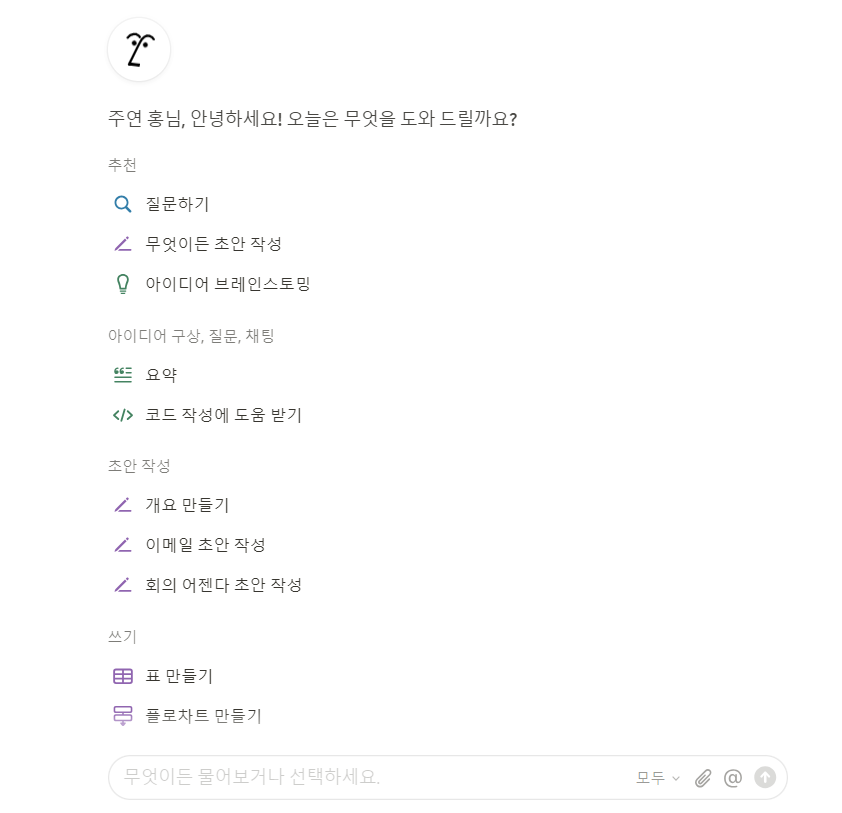Attach a file using the paperclip icon
The width and height of the screenshot is (842, 813).
pos(702,777)
